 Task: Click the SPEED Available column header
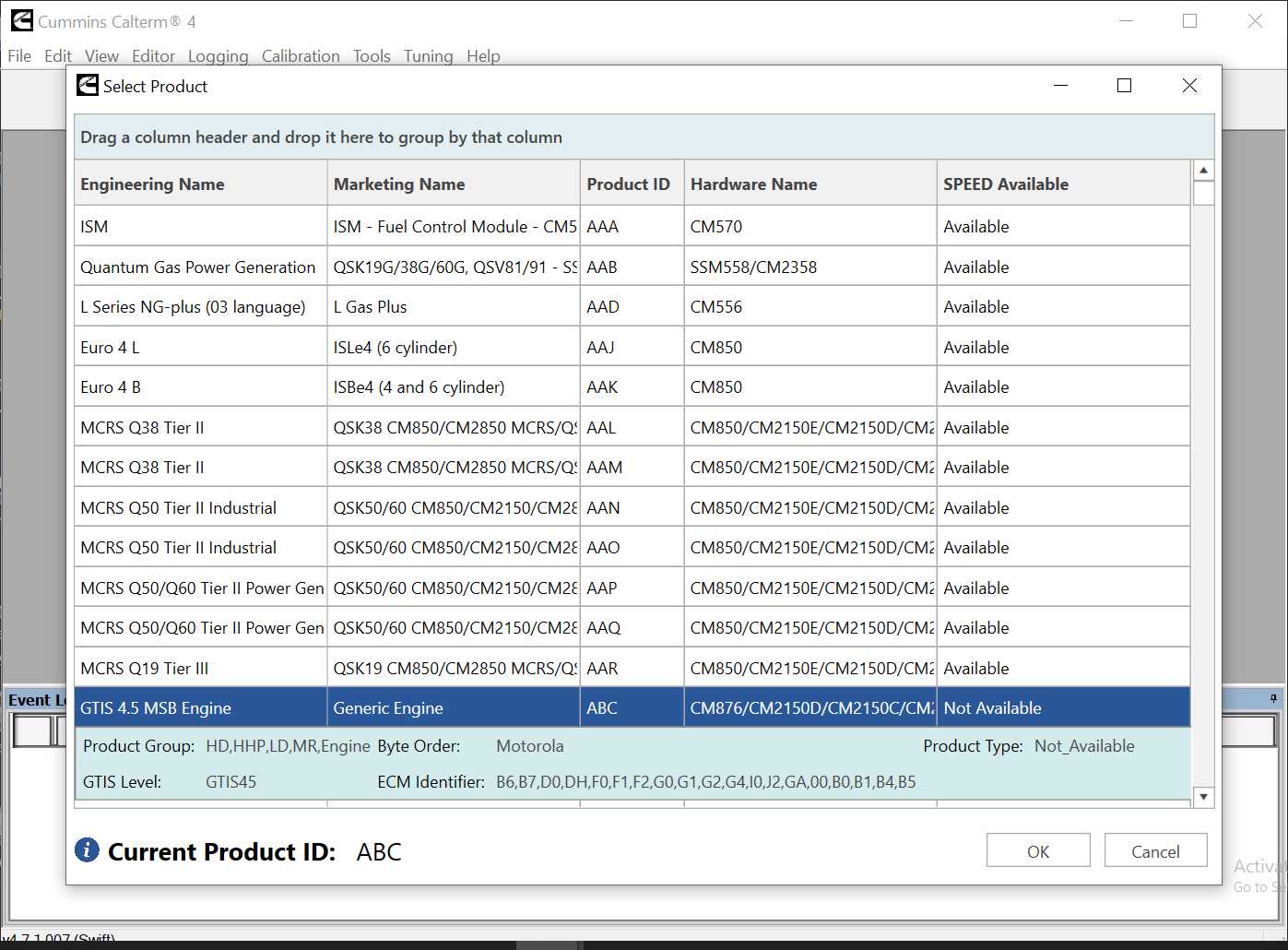1006,184
